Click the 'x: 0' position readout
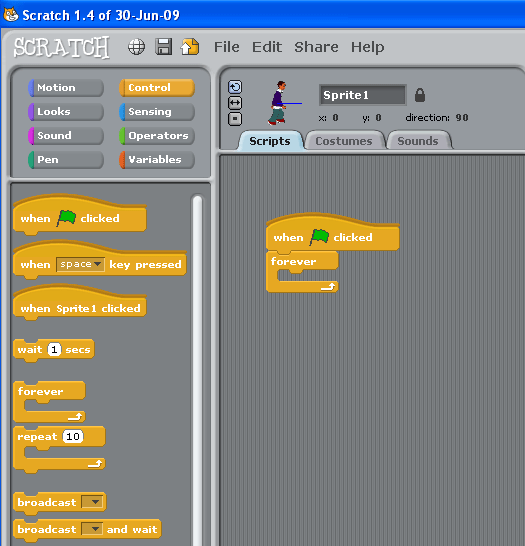Image resolution: width=525 pixels, height=546 pixels. (x=329, y=118)
